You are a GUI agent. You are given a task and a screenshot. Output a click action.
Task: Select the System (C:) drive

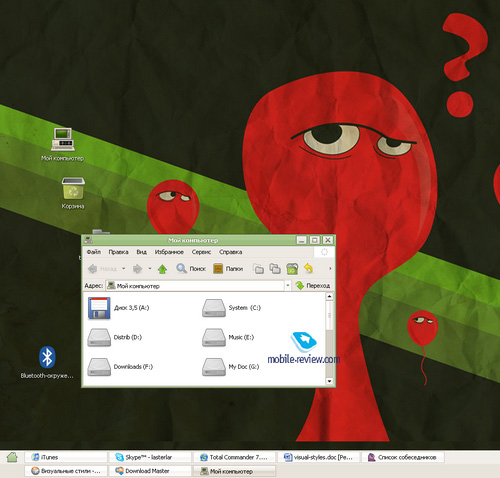[231, 308]
